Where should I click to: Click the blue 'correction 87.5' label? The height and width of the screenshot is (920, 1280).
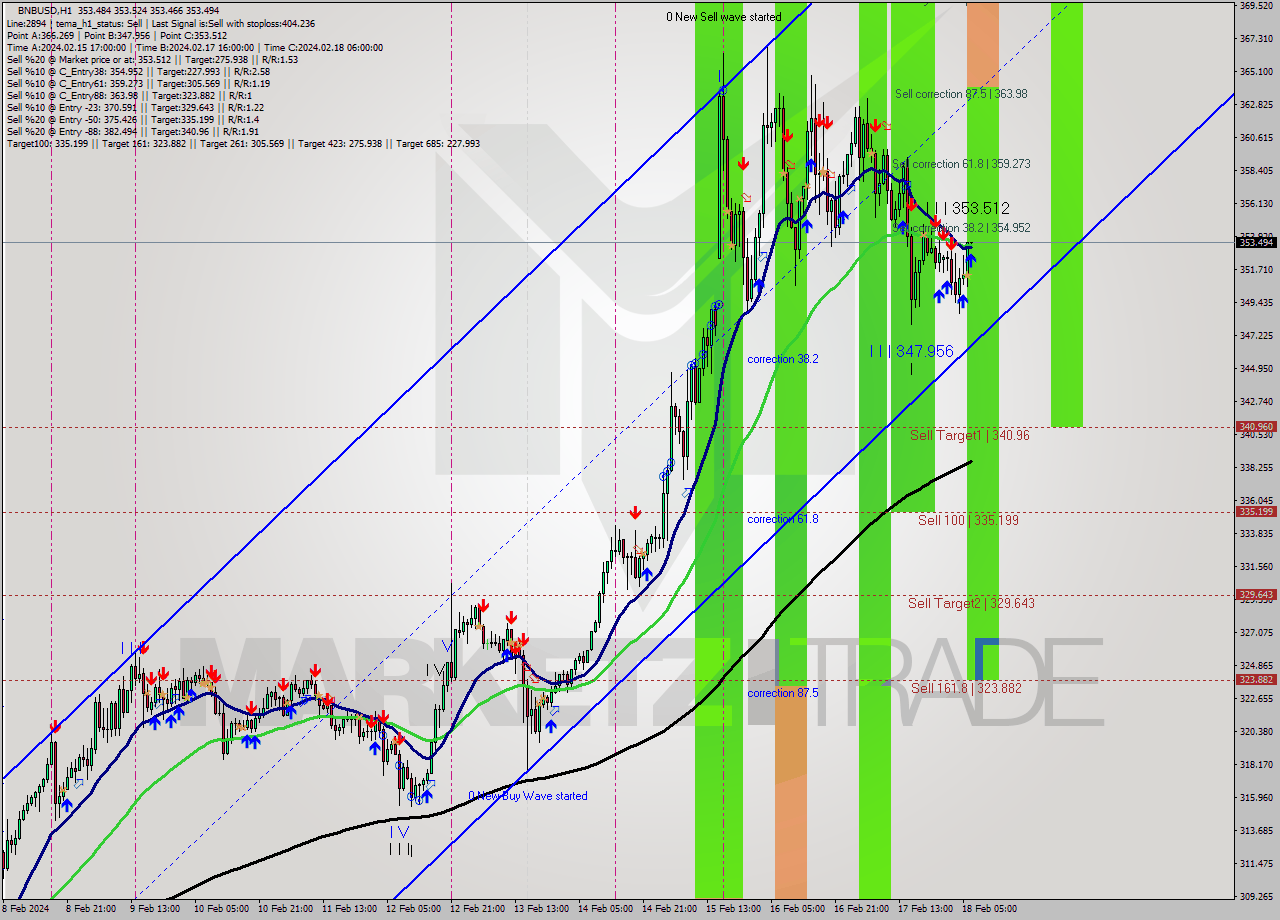[x=783, y=693]
